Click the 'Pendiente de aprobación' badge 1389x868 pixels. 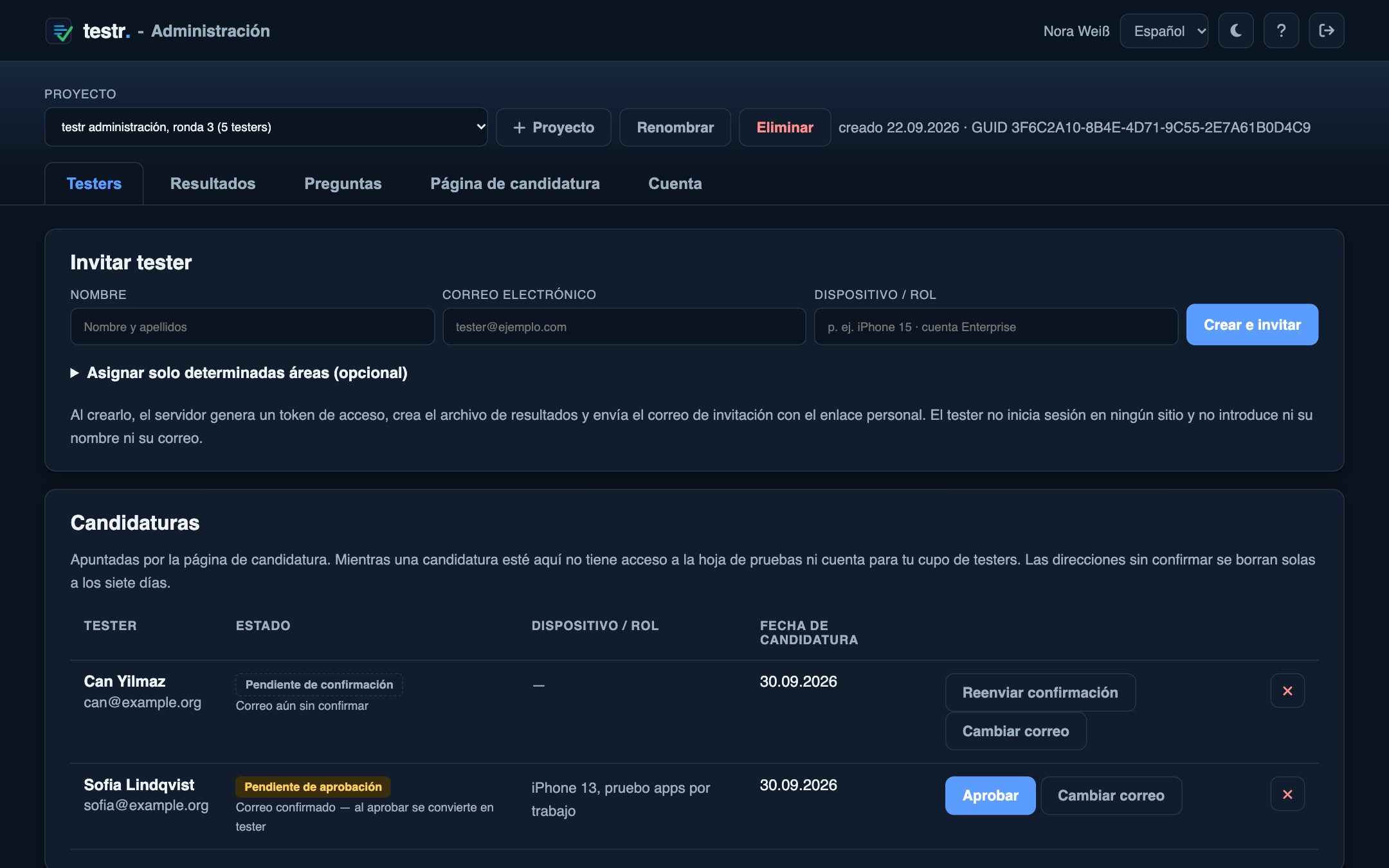click(313, 787)
